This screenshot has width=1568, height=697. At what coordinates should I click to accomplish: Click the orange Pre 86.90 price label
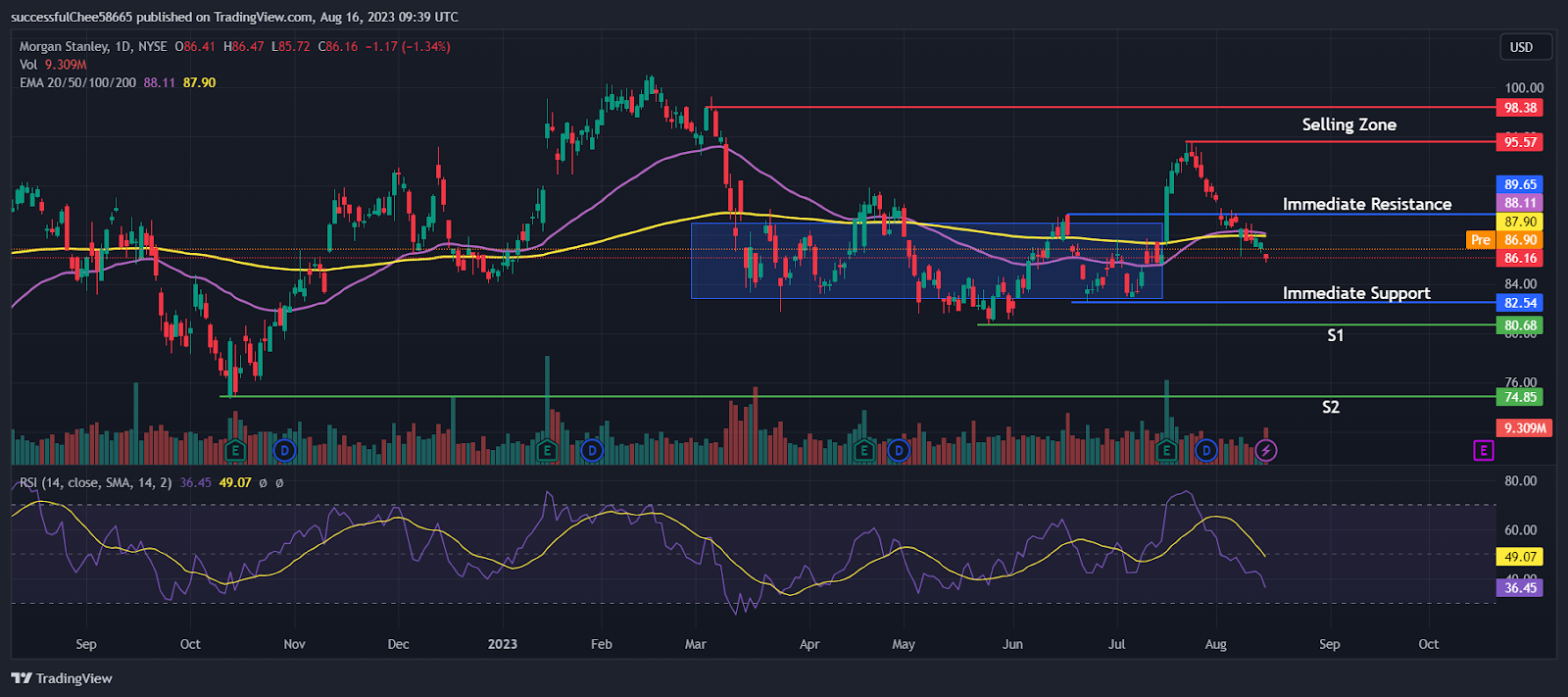[1505, 240]
